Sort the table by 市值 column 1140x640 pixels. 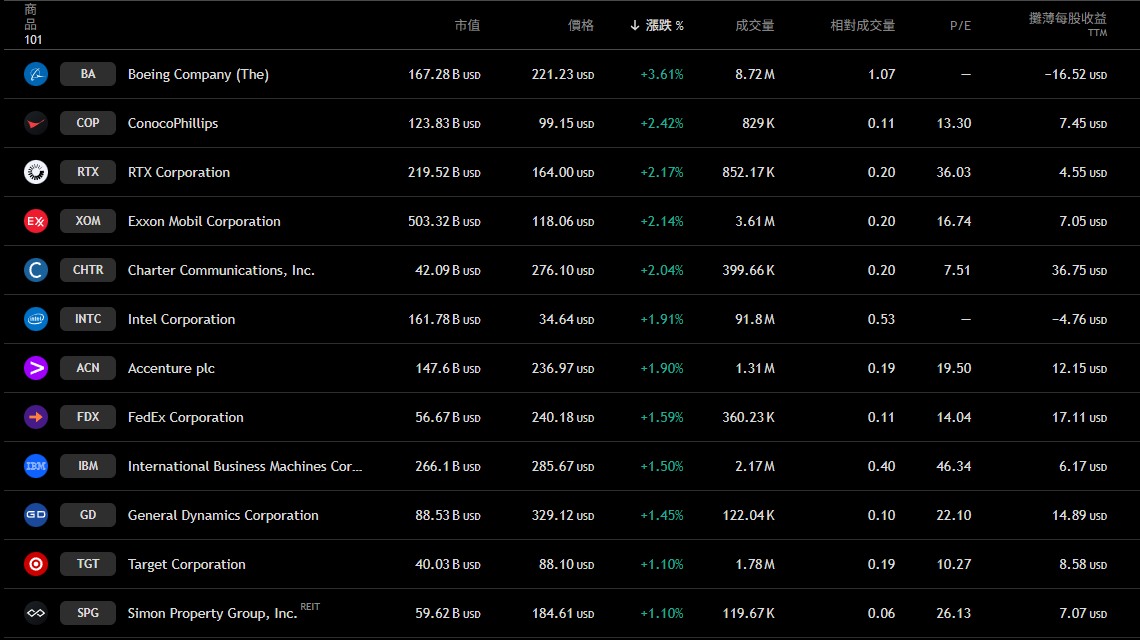pos(467,25)
